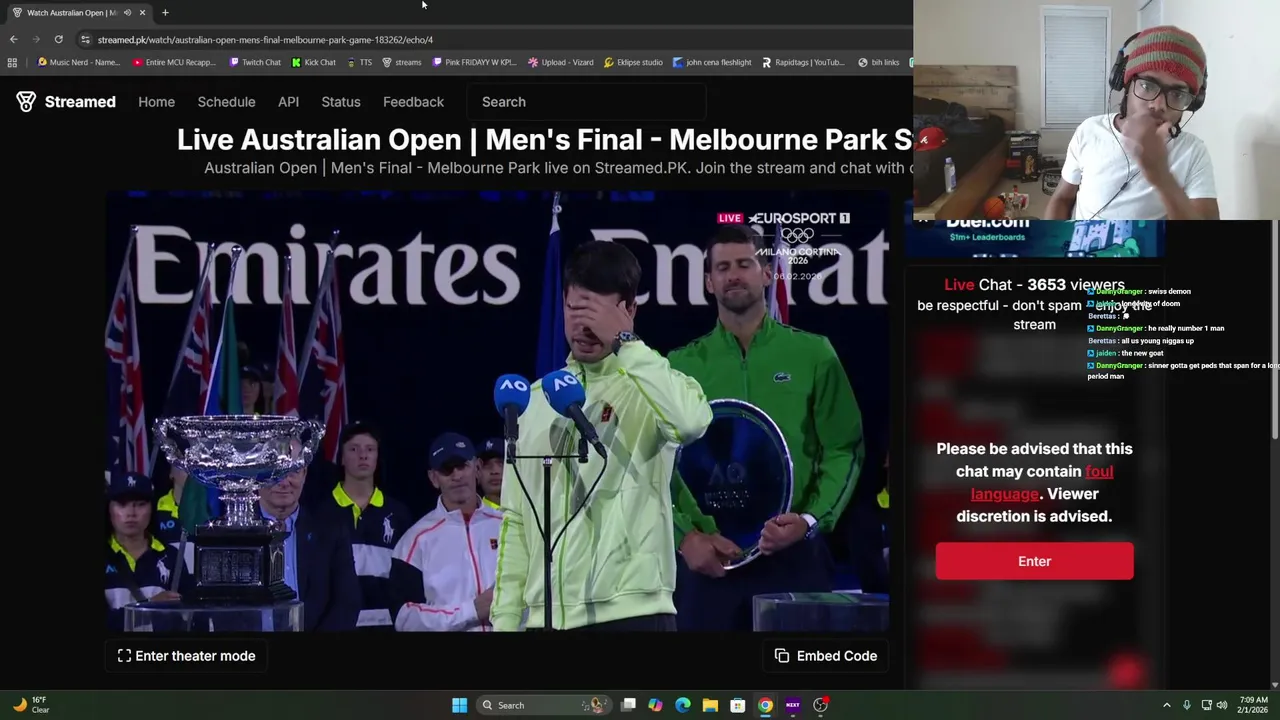This screenshot has width=1280, height=720.
Task: Open the Home nav item
Action: click(156, 102)
